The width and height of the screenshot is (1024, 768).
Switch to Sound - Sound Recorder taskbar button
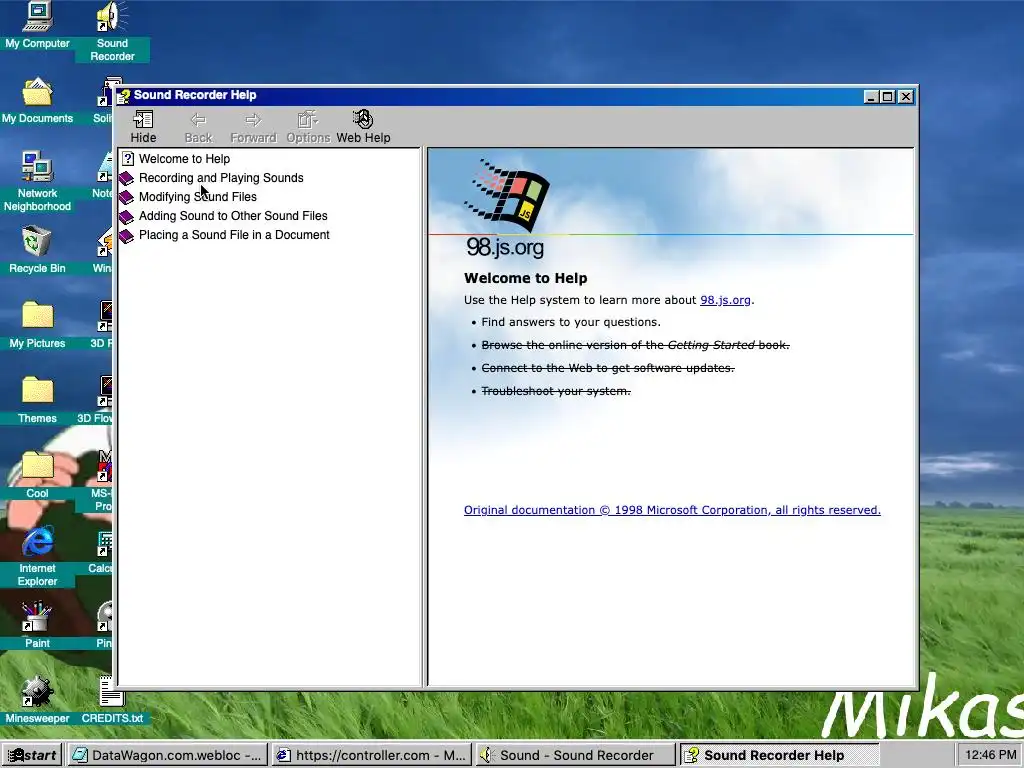click(575, 755)
